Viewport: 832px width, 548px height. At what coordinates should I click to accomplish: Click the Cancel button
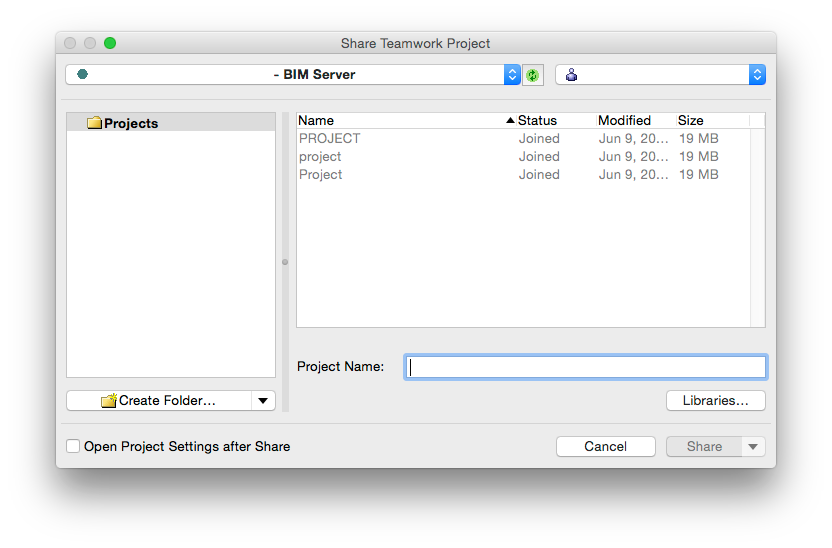605,447
